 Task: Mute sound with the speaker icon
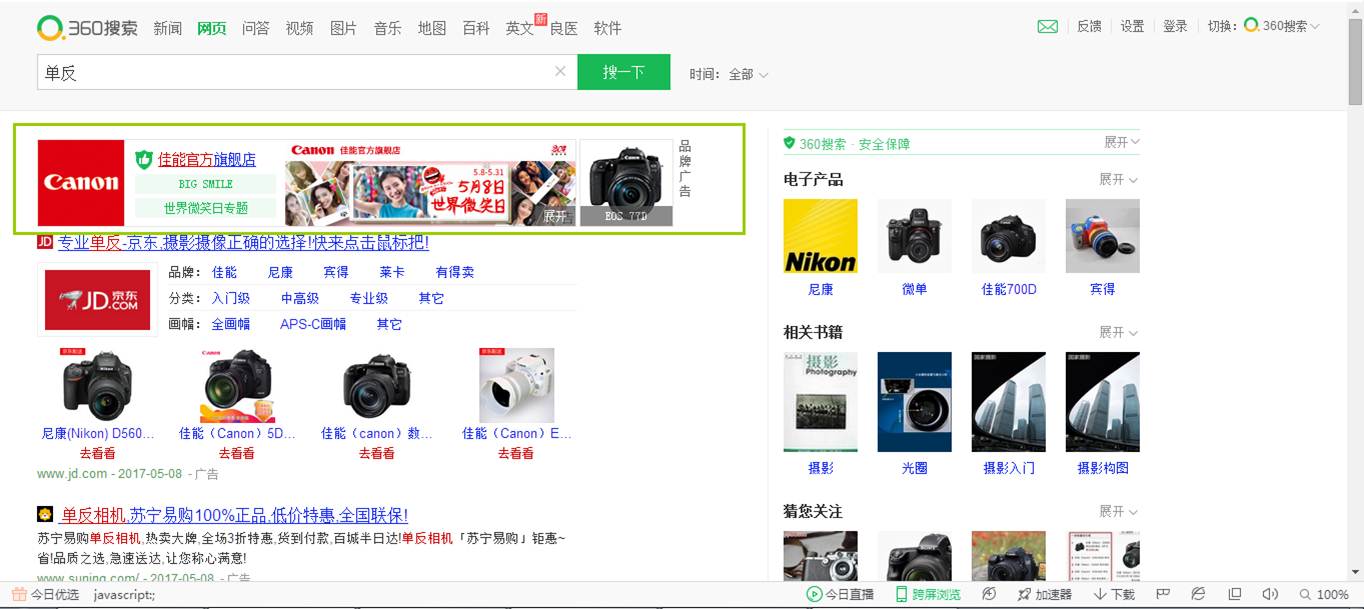[x=1270, y=594]
